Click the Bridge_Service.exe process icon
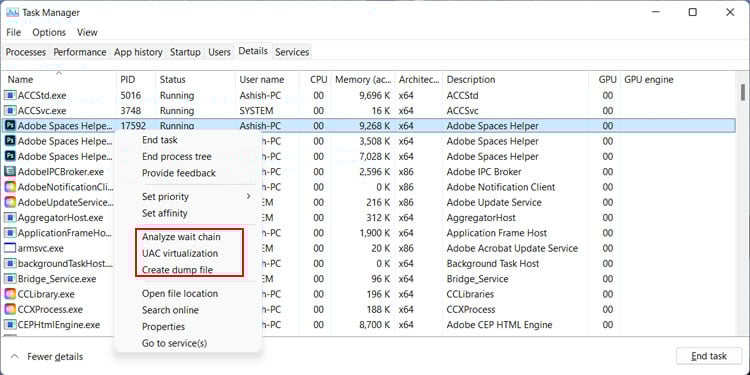Viewport: 750px width, 375px height. pos(10,279)
